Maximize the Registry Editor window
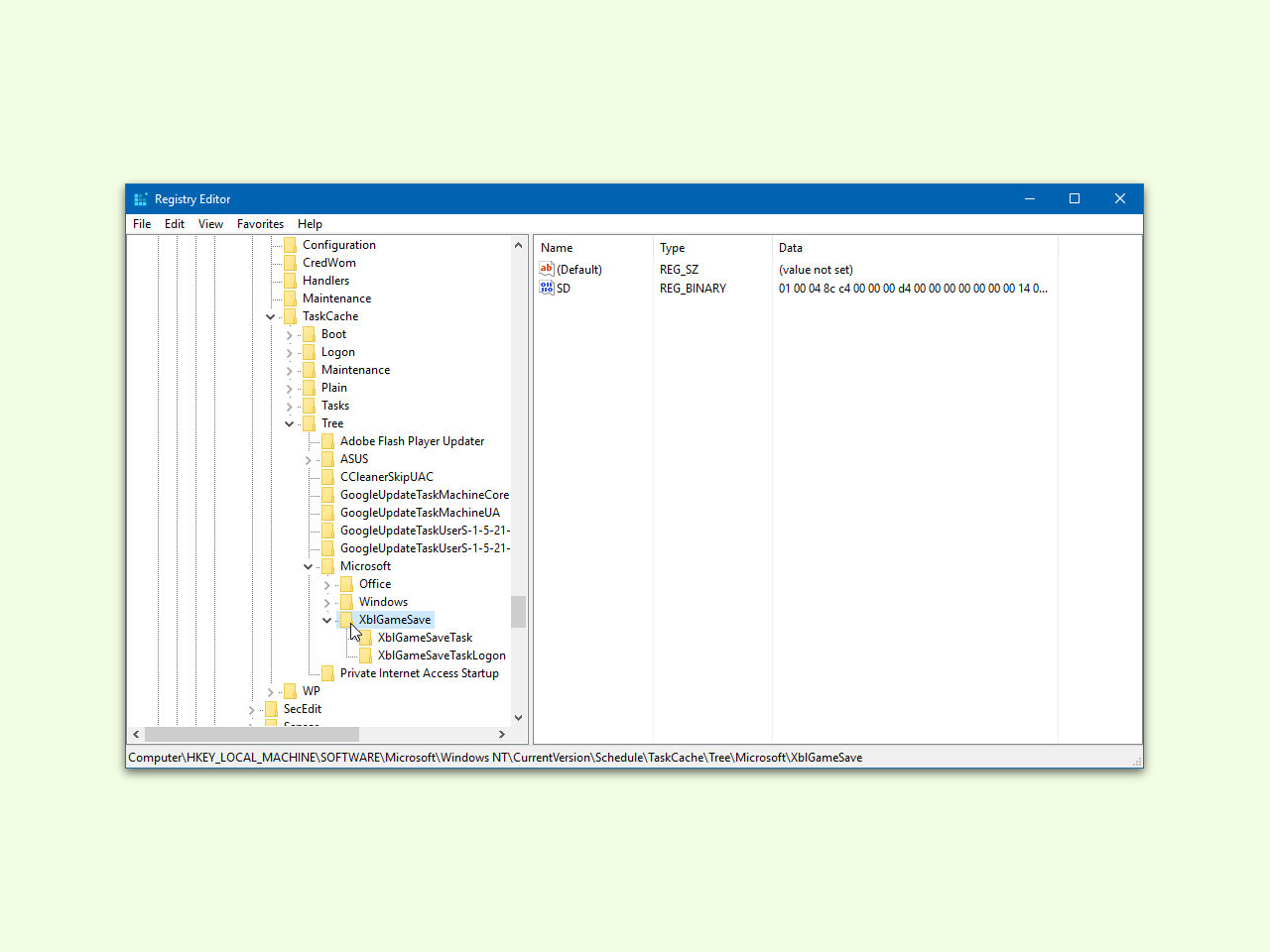This screenshot has height=952, width=1270. click(x=1075, y=199)
